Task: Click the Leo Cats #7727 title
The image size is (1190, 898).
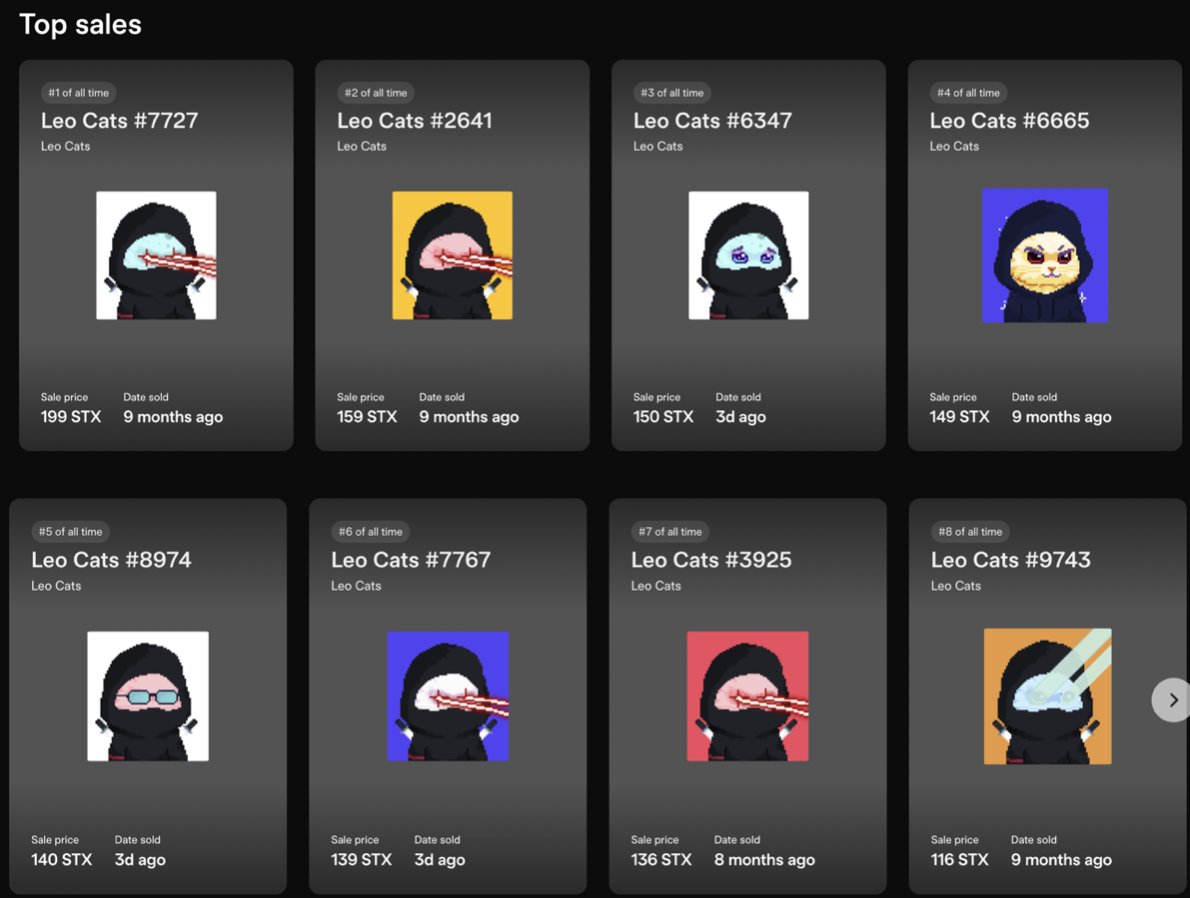Action: [119, 120]
